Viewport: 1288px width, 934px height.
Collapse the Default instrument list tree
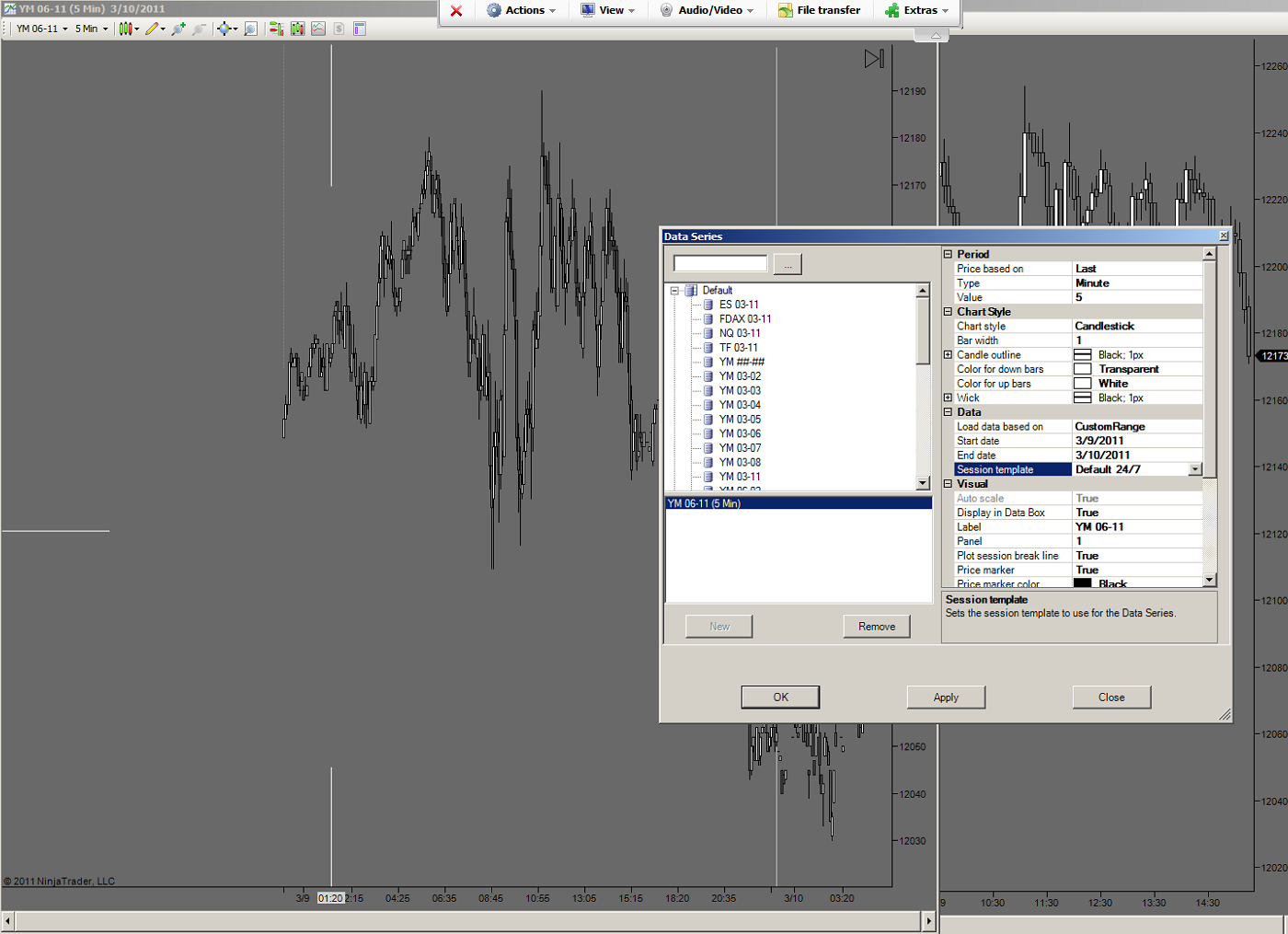[x=674, y=291]
